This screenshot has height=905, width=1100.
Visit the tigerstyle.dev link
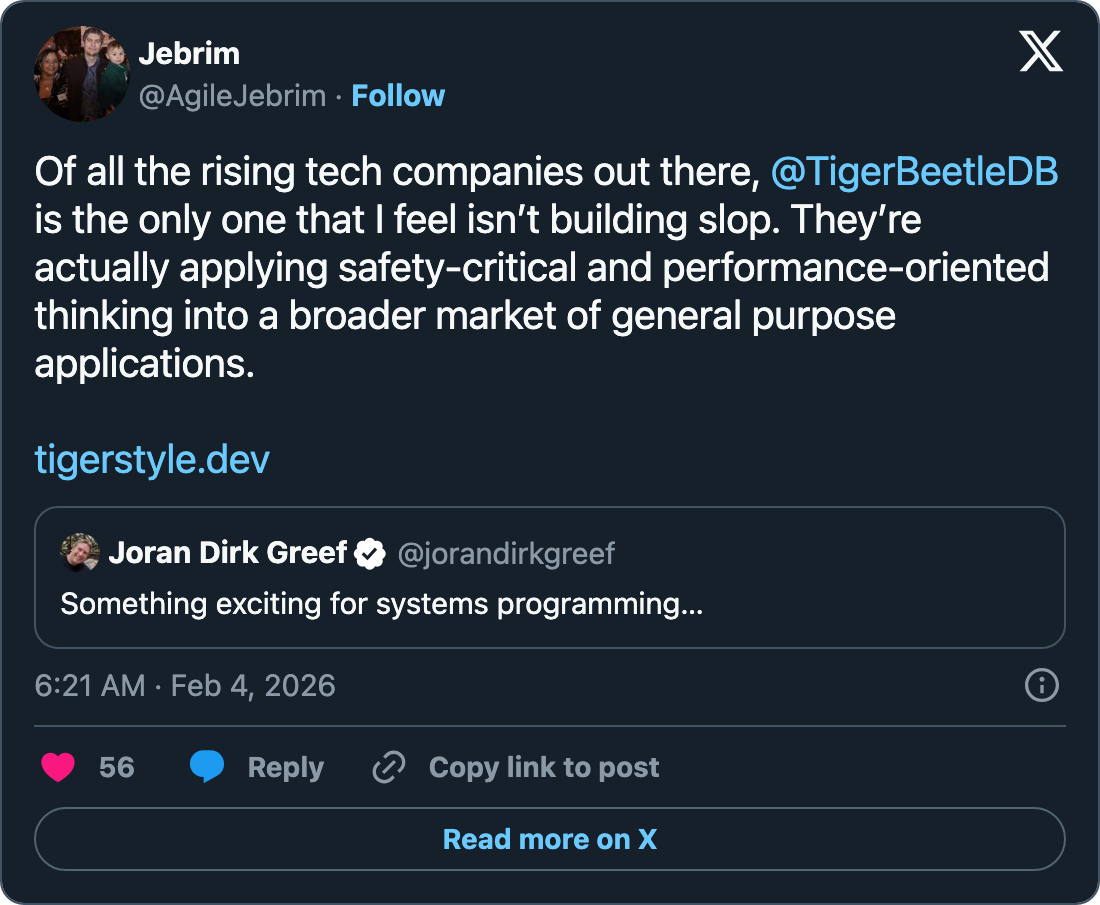pos(152,459)
